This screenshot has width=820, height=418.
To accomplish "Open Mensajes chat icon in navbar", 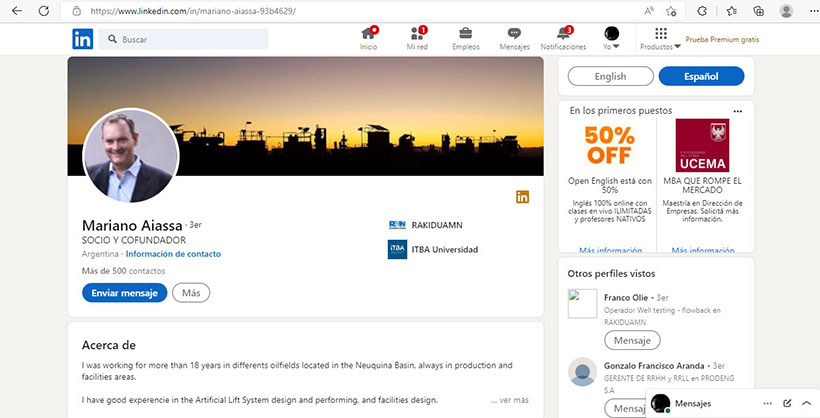I will tap(514, 35).
